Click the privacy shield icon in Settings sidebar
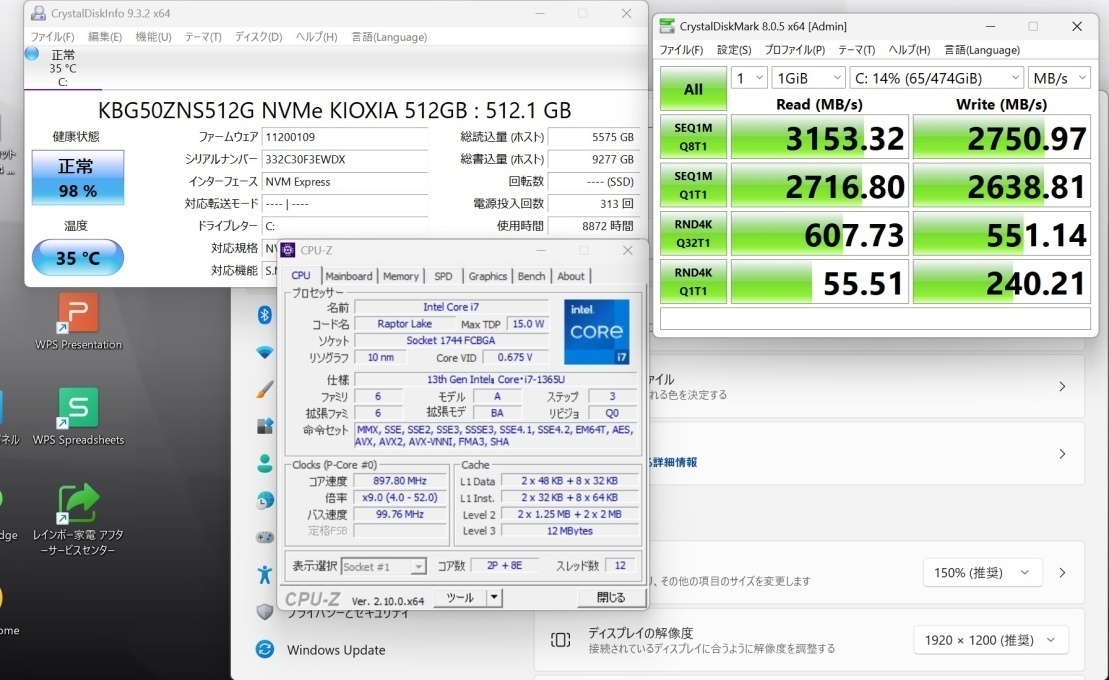This screenshot has width=1109, height=680. coord(264,611)
